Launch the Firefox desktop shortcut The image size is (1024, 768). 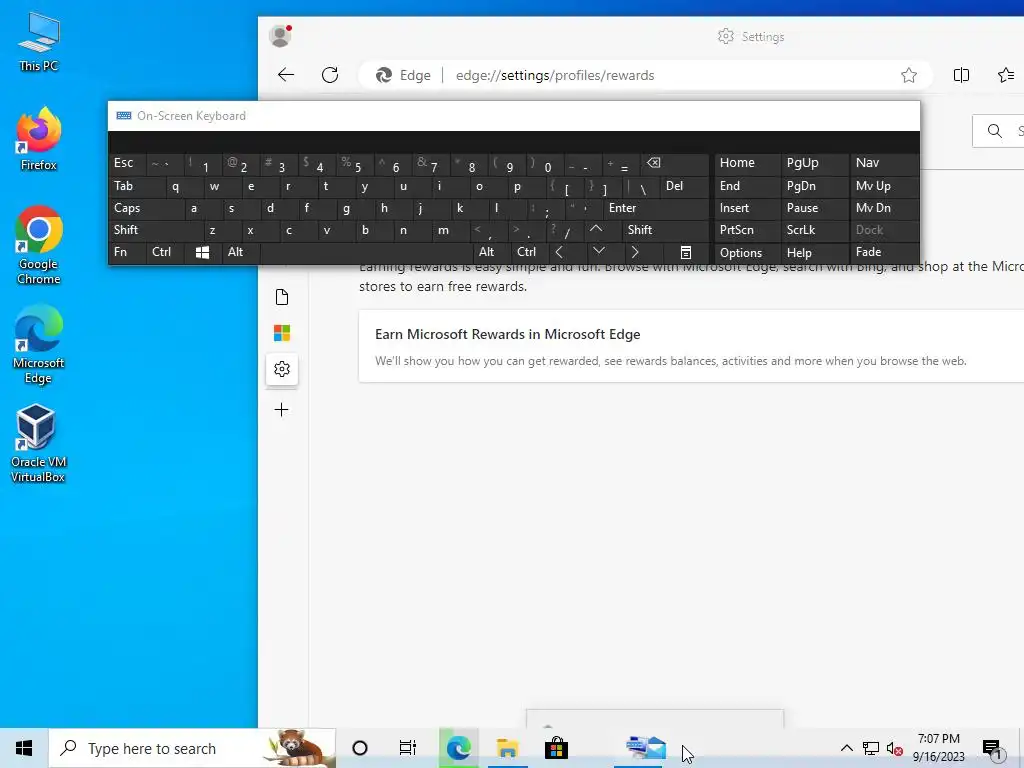(x=39, y=139)
